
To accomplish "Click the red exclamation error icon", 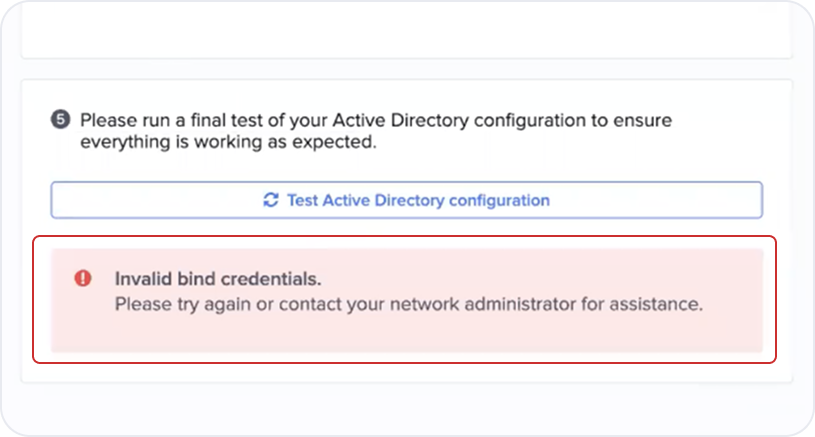I will coord(83,279).
